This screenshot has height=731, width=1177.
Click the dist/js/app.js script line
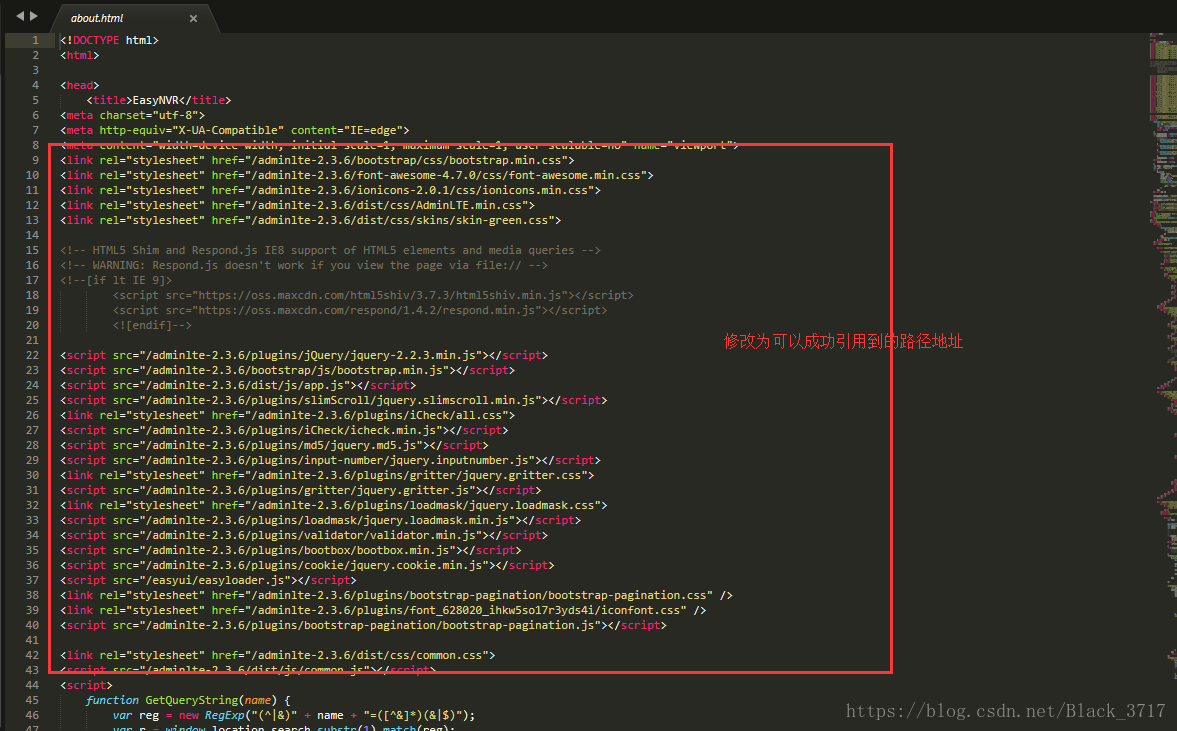238,385
